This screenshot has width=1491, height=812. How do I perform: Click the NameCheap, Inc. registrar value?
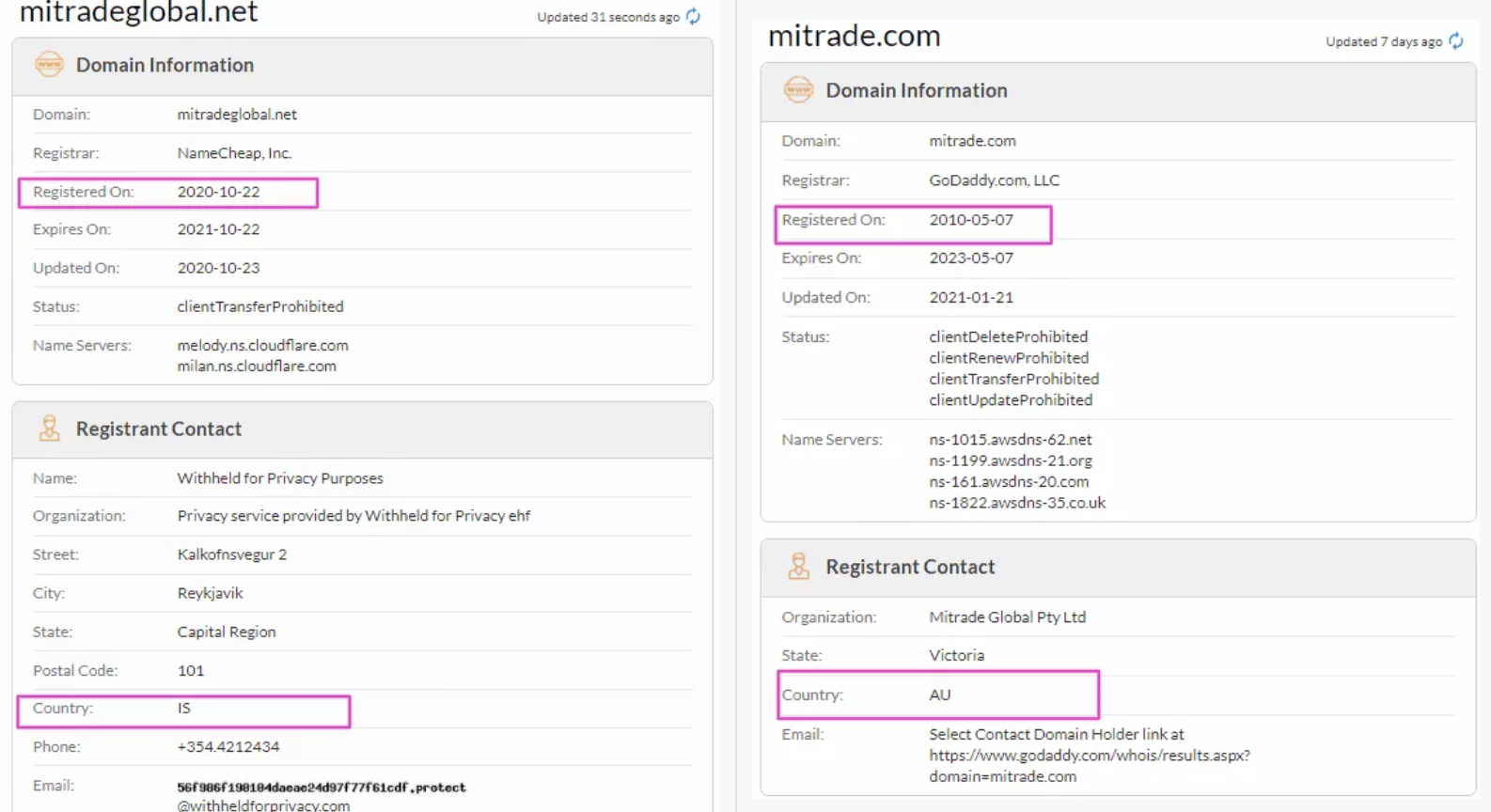[234, 153]
